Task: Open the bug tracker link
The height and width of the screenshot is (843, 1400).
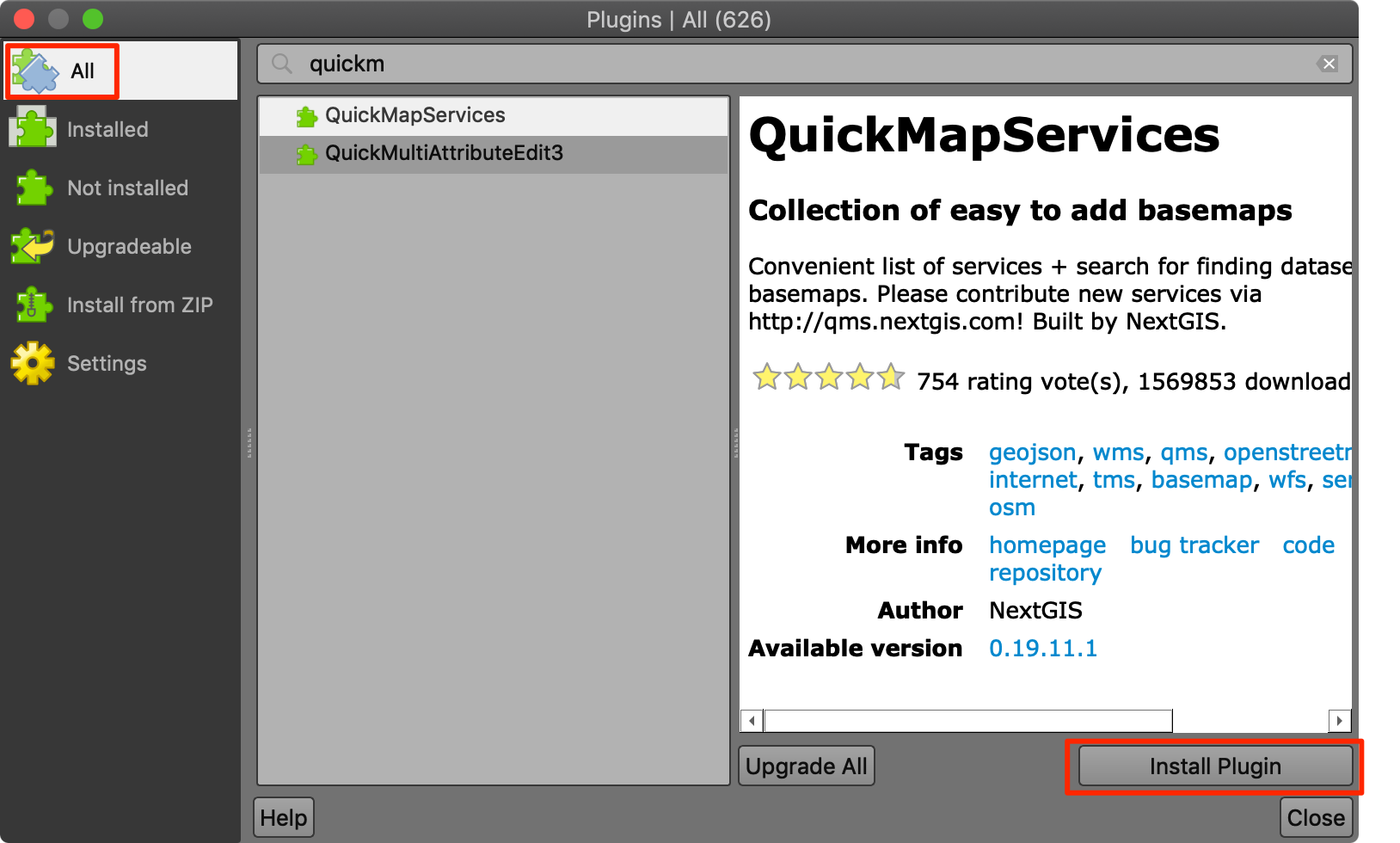Action: coord(1194,545)
